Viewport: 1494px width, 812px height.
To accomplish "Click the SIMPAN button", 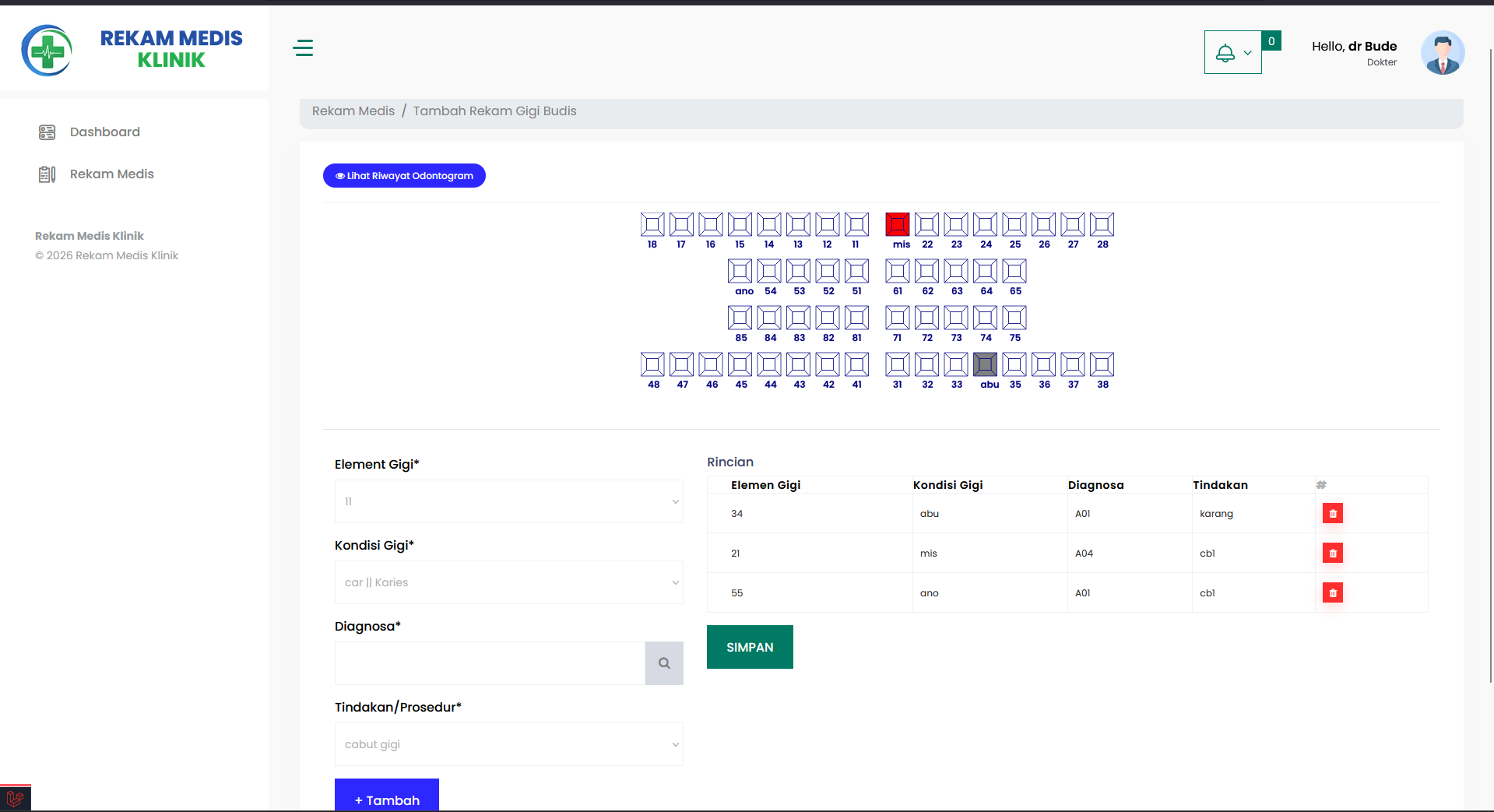I will pyautogui.click(x=750, y=647).
